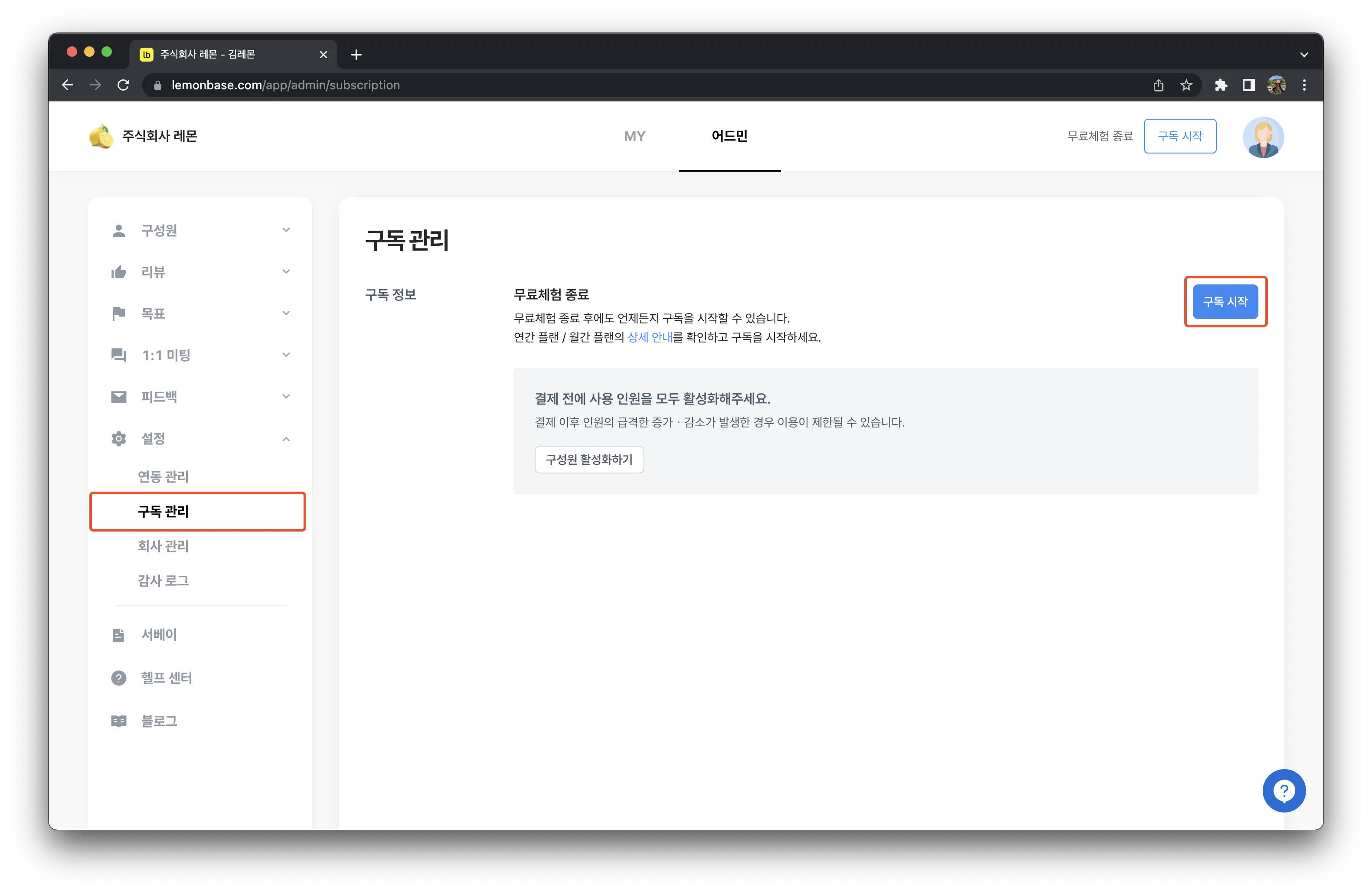
Task: Click the browser share icon
Action: pos(1159,85)
